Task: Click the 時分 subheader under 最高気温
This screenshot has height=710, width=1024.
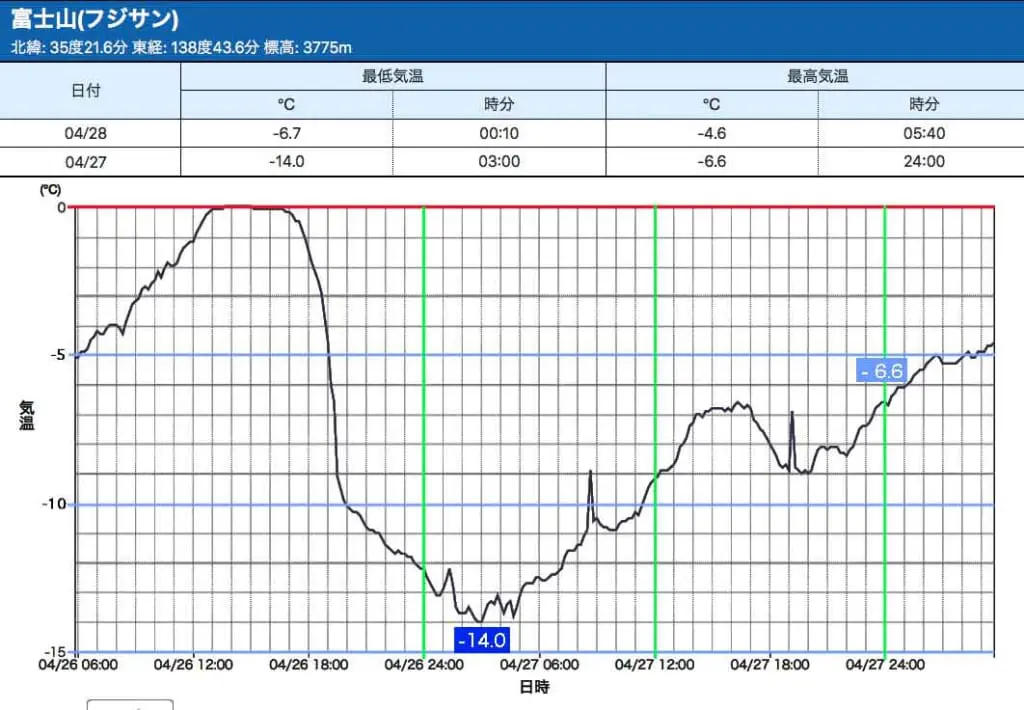Action: 923,105
